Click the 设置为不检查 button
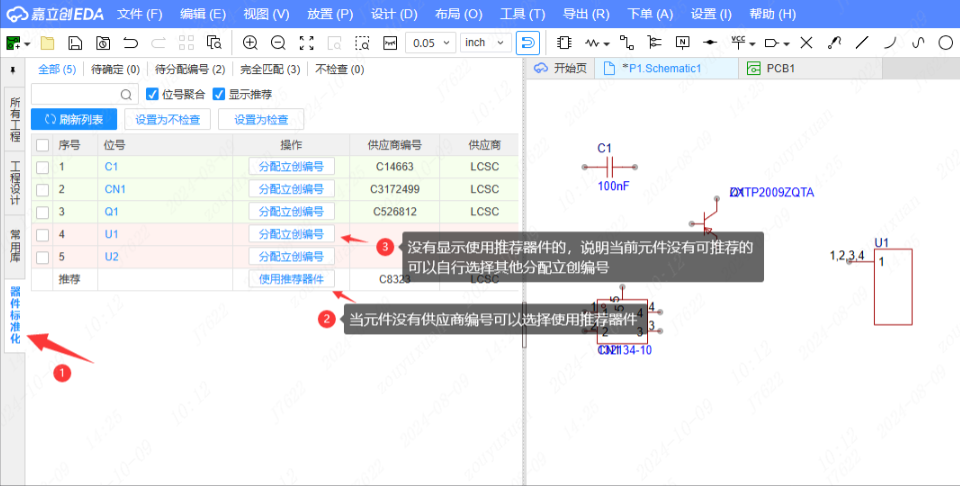The height and width of the screenshot is (486, 960). 167,119
